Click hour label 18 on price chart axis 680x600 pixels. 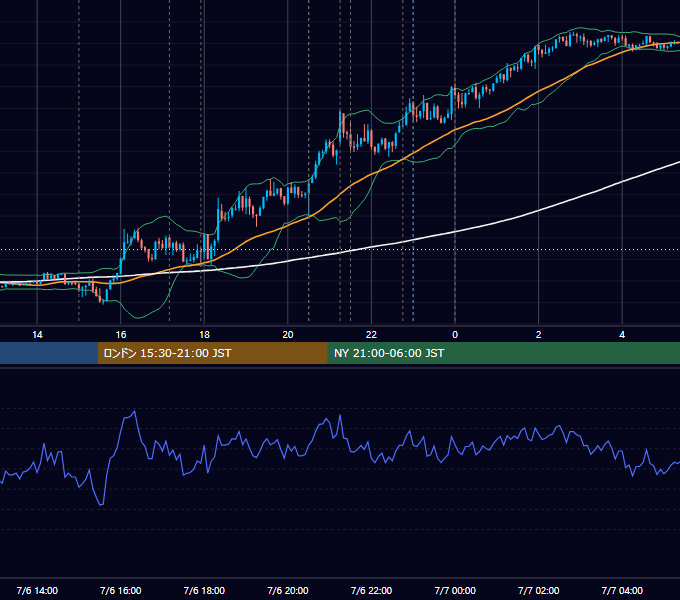coord(204,335)
